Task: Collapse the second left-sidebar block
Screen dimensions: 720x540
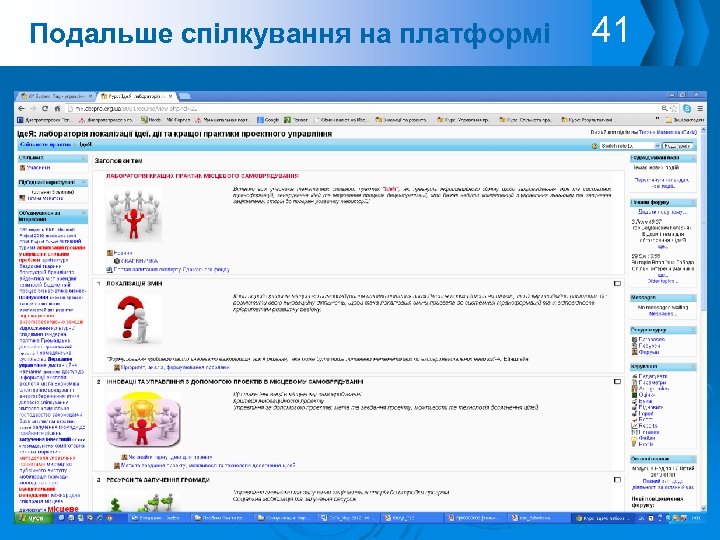Action: point(84,182)
